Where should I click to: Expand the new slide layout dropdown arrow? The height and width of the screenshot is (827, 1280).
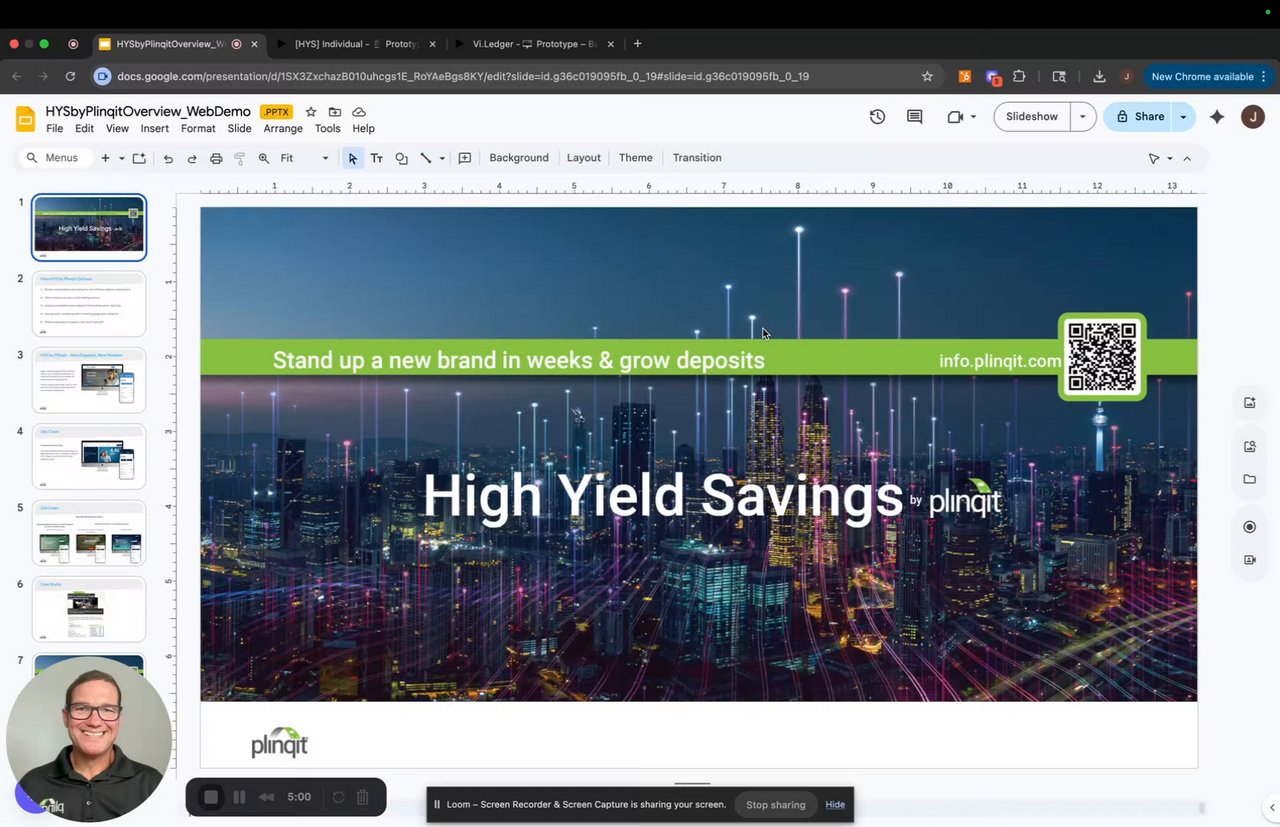122,158
